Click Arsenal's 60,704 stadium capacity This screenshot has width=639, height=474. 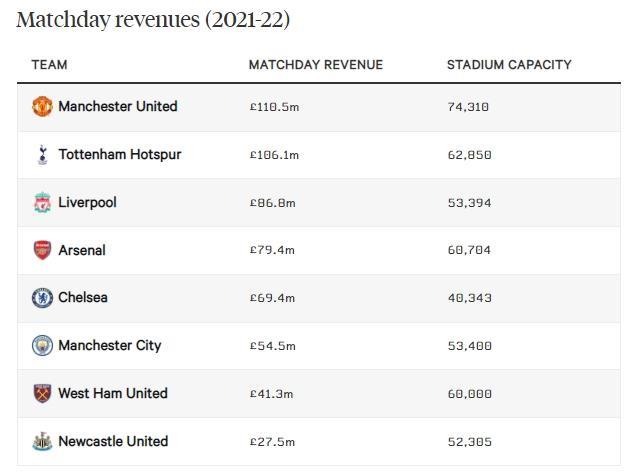tap(469, 250)
